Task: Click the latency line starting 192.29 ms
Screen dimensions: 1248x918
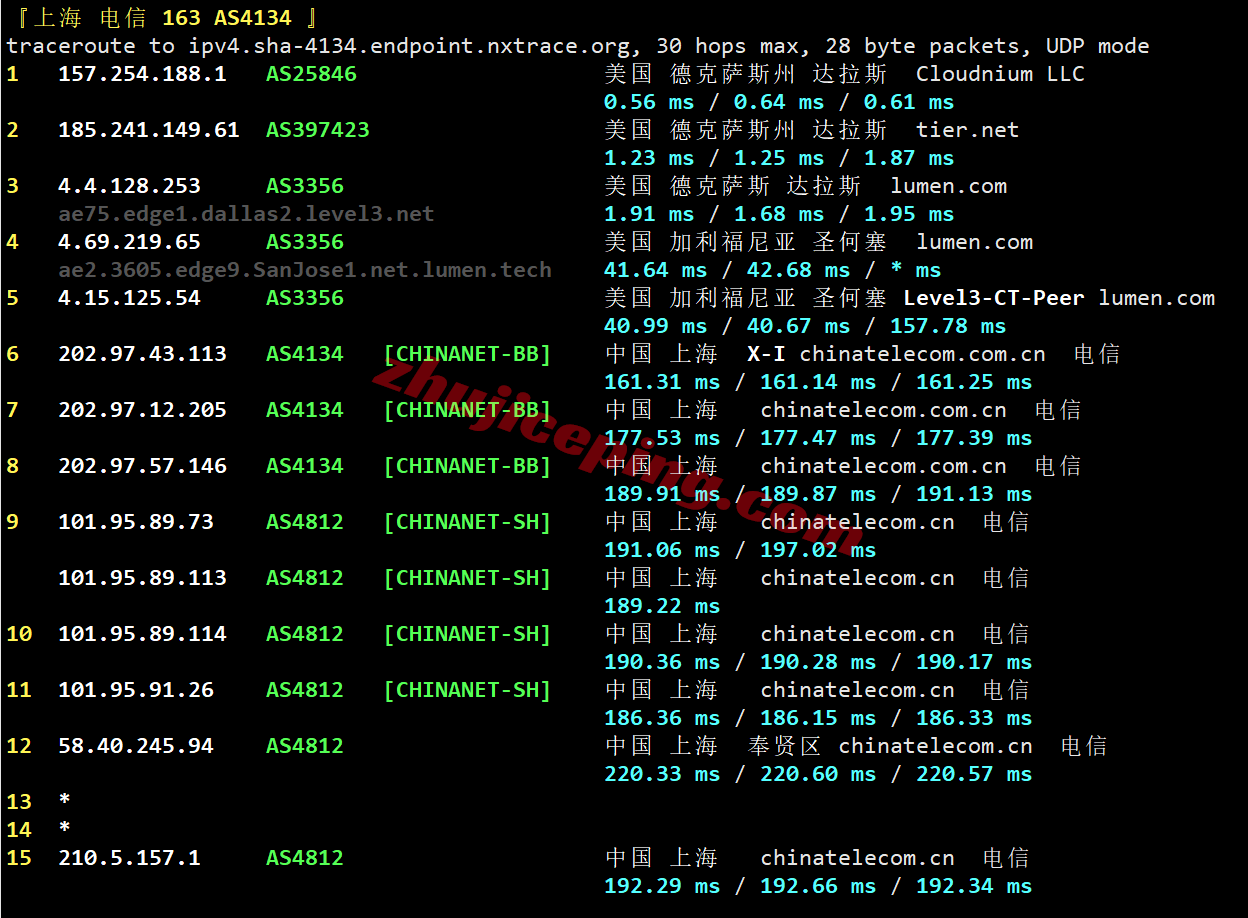Action: coord(818,886)
